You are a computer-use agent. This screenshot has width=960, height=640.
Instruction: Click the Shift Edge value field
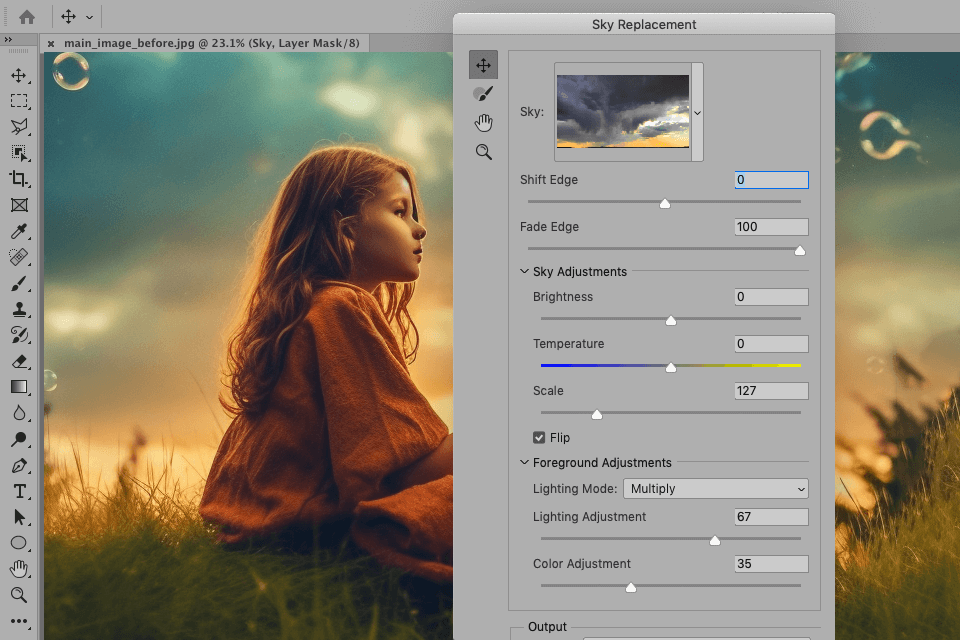pyautogui.click(x=771, y=180)
